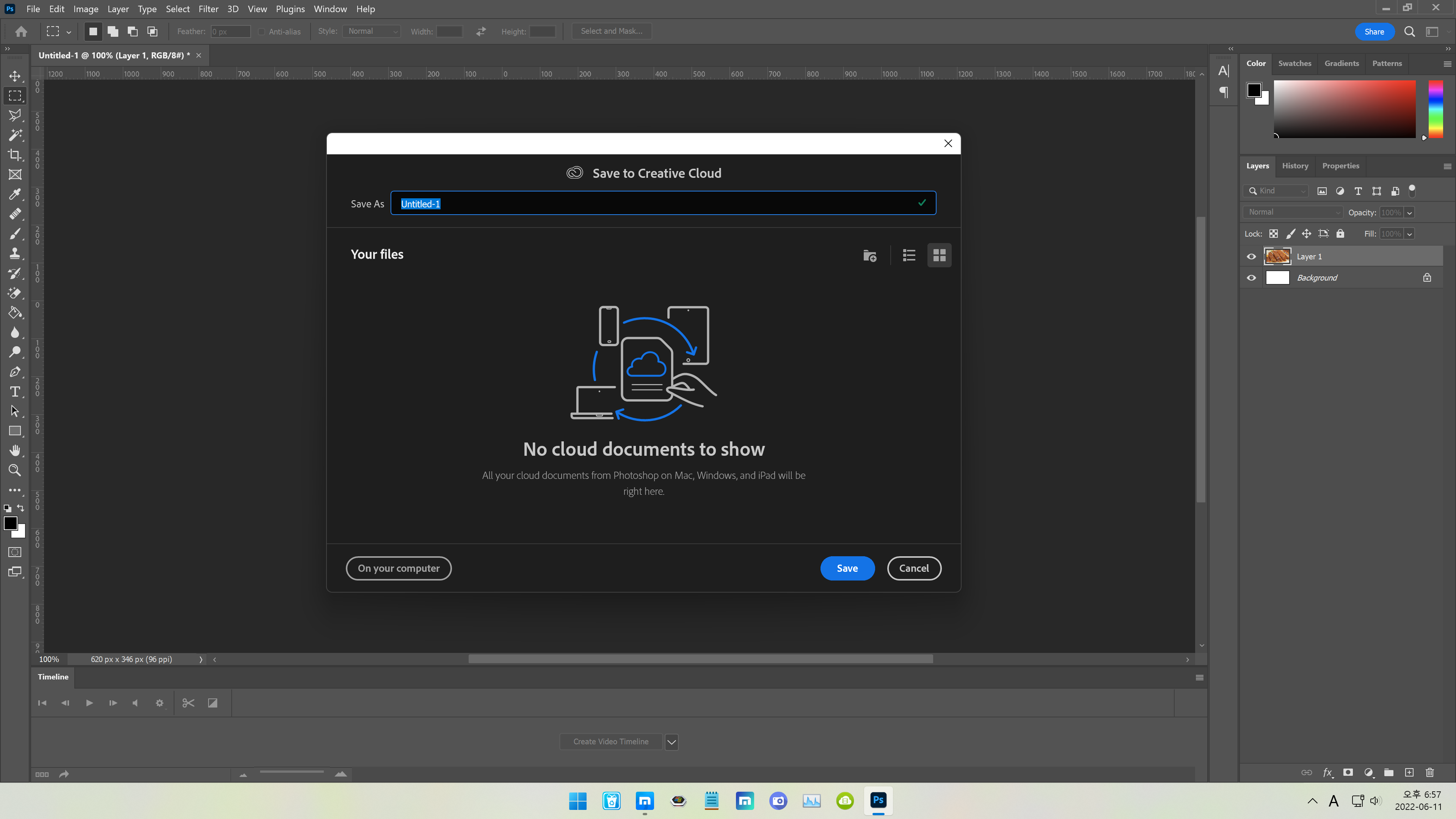
Task: Select the Paint Bucket tool
Action: pos(15,312)
